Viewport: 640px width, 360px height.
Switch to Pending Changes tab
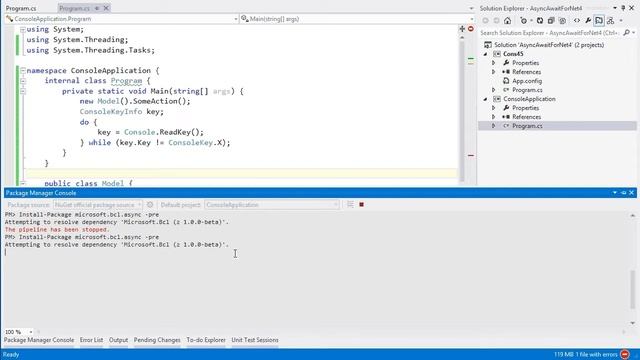tap(157, 340)
